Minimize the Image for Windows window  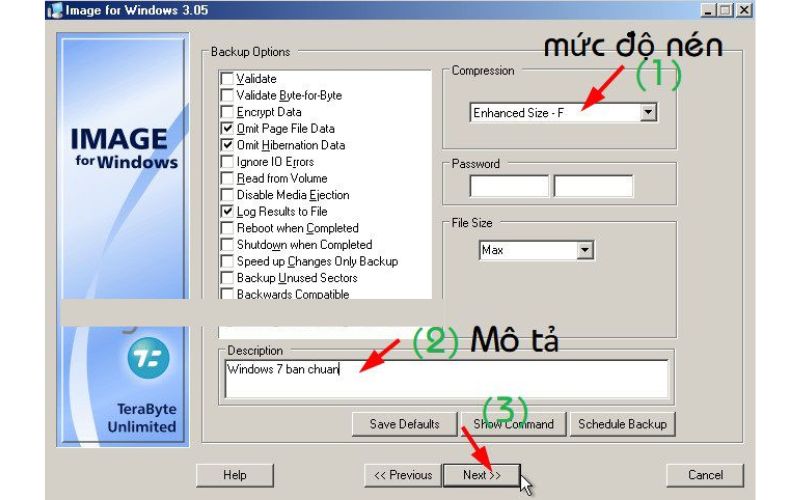[707, 10]
